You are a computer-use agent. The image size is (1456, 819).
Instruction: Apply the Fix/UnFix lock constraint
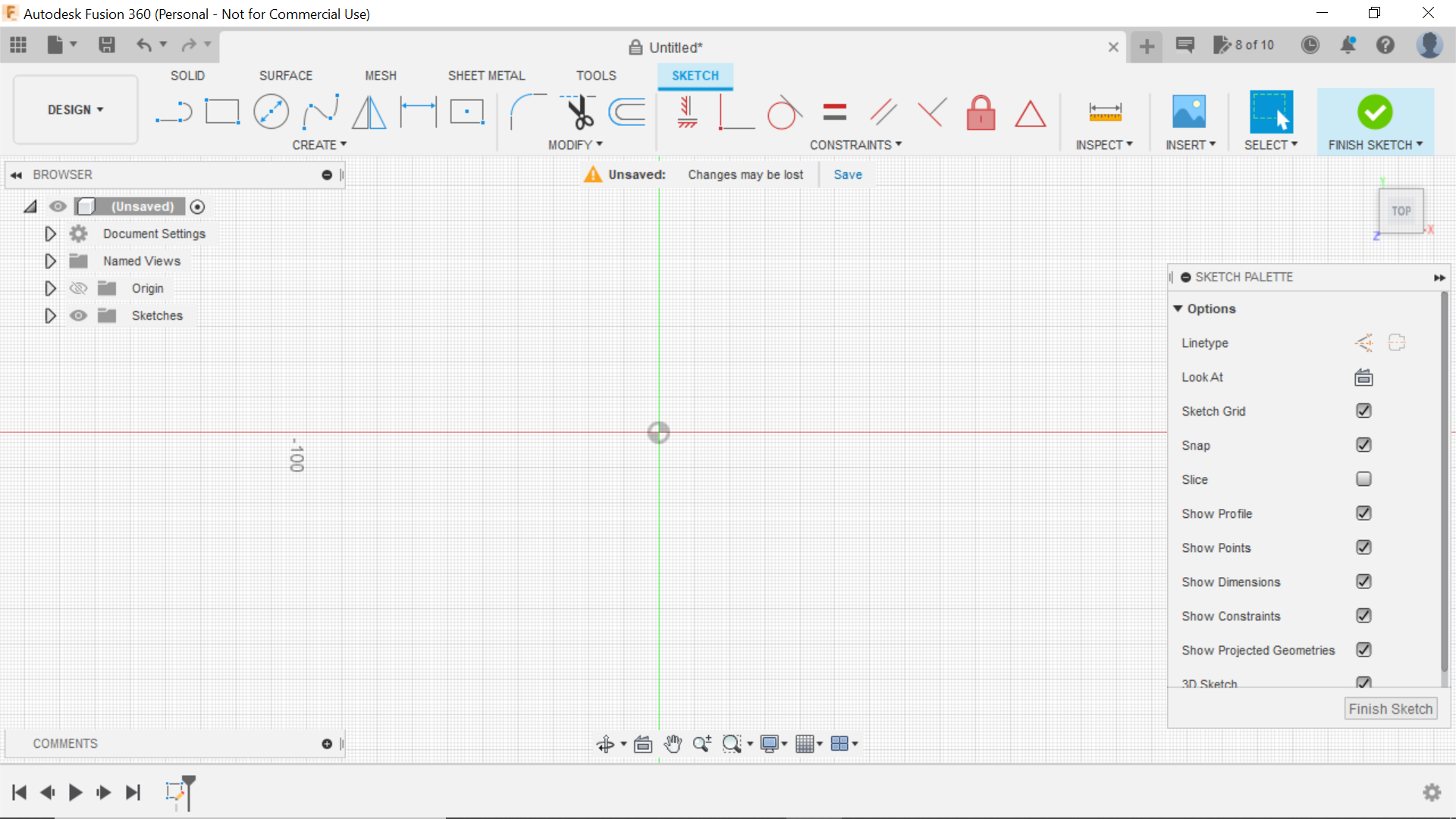981,111
